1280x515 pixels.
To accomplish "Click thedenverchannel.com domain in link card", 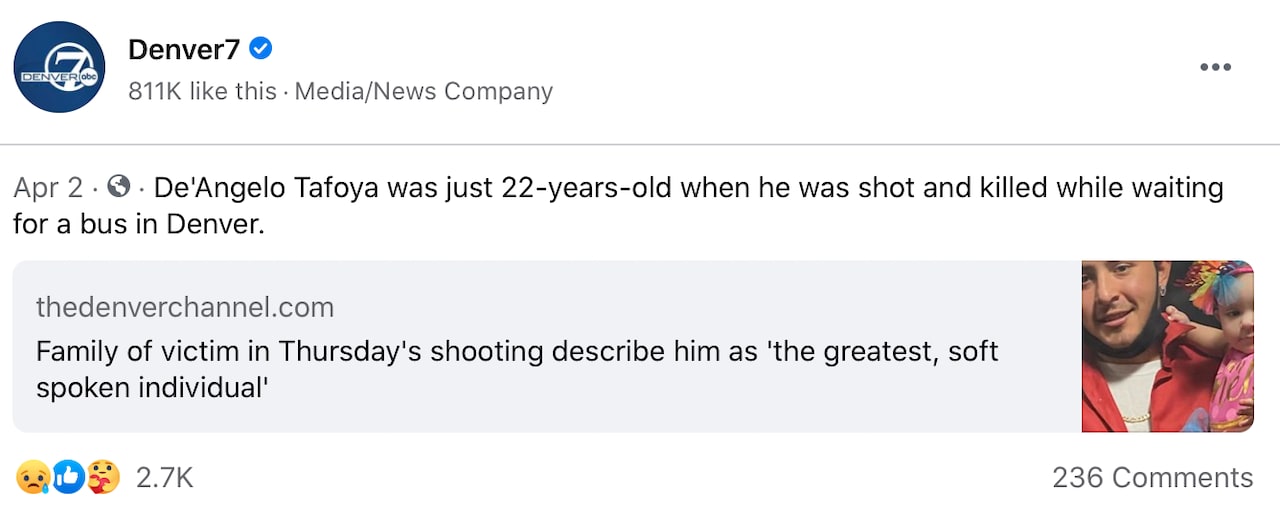I will pyautogui.click(x=185, y=307).
